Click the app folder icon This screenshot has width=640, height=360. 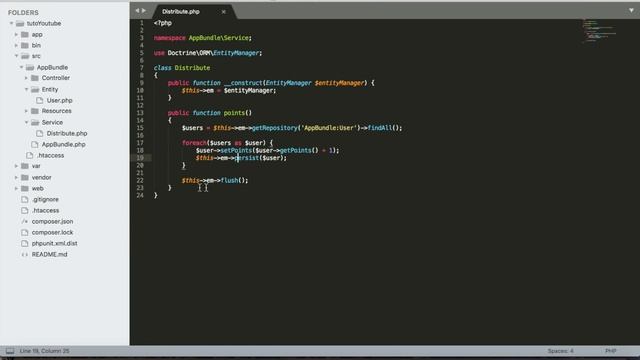25,35
